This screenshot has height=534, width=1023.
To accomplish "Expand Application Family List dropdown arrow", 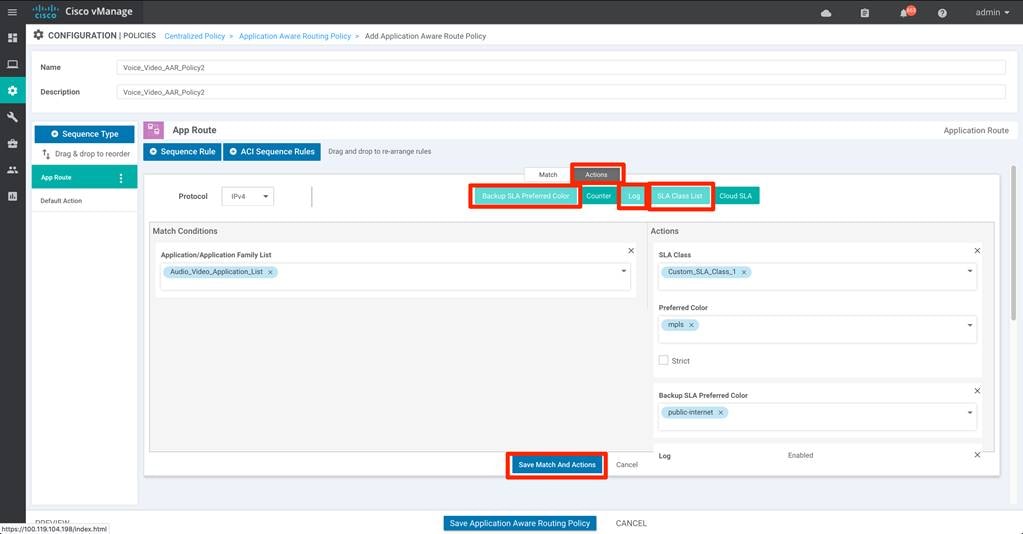I will pos(624,271).
